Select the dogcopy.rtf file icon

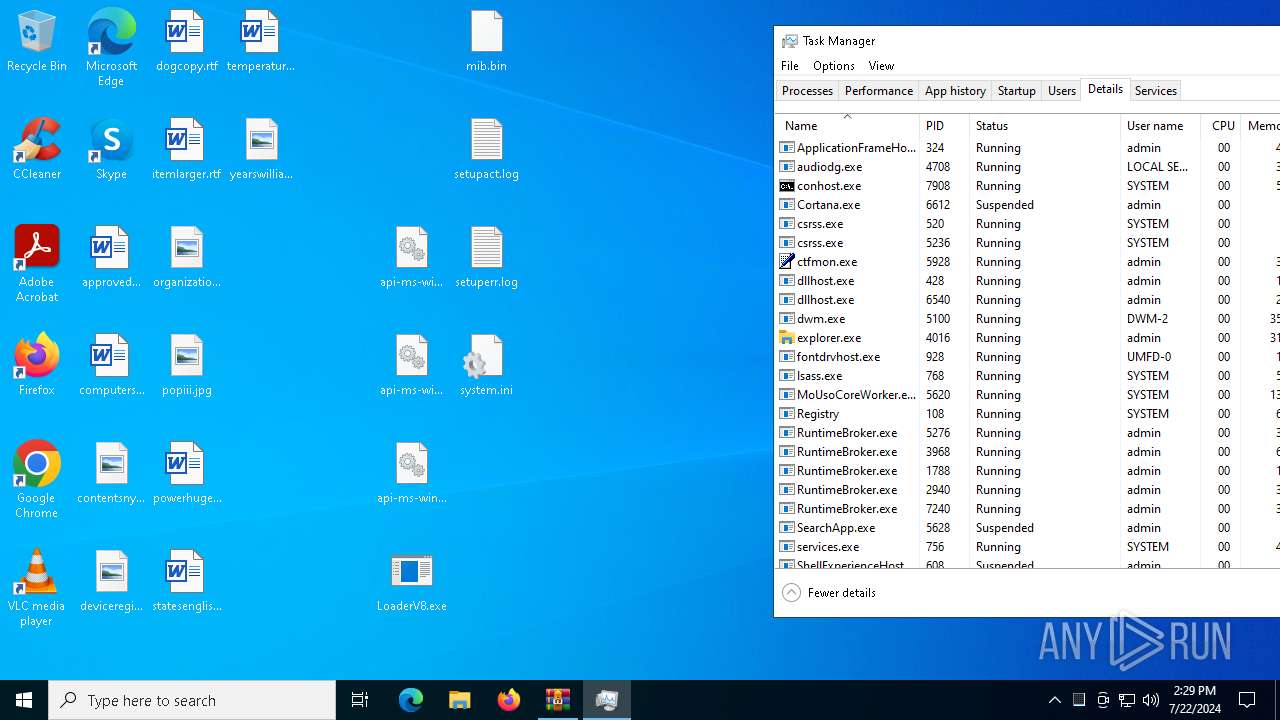click(x=187, y=42)
